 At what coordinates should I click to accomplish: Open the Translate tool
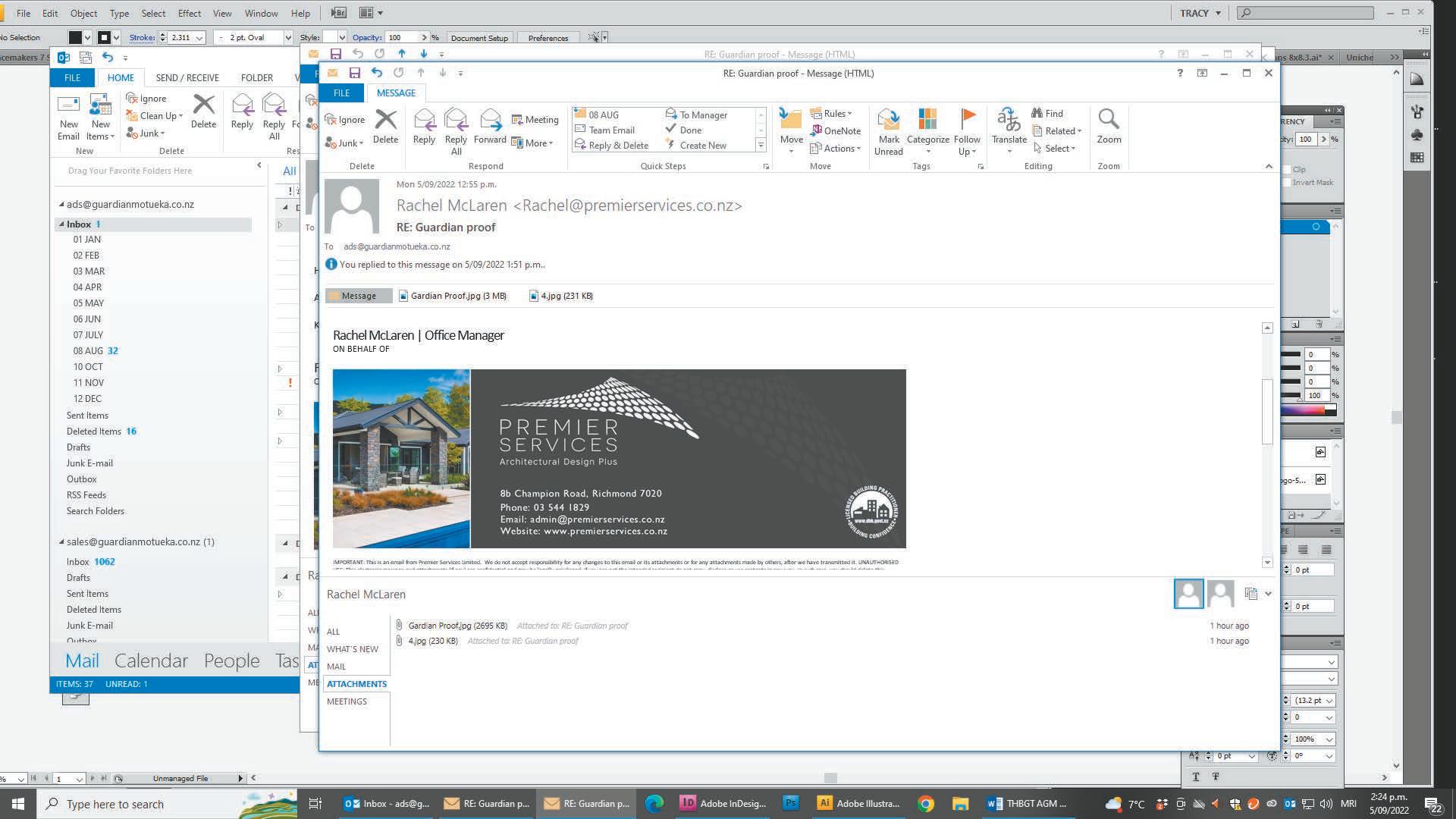tap(1009, 120)
